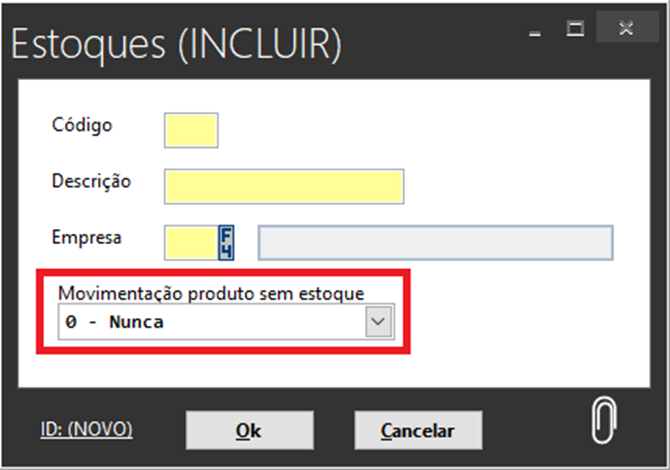Select the '0 - Nunca' combo box value

pyautogui.click(x=210, y=322)
